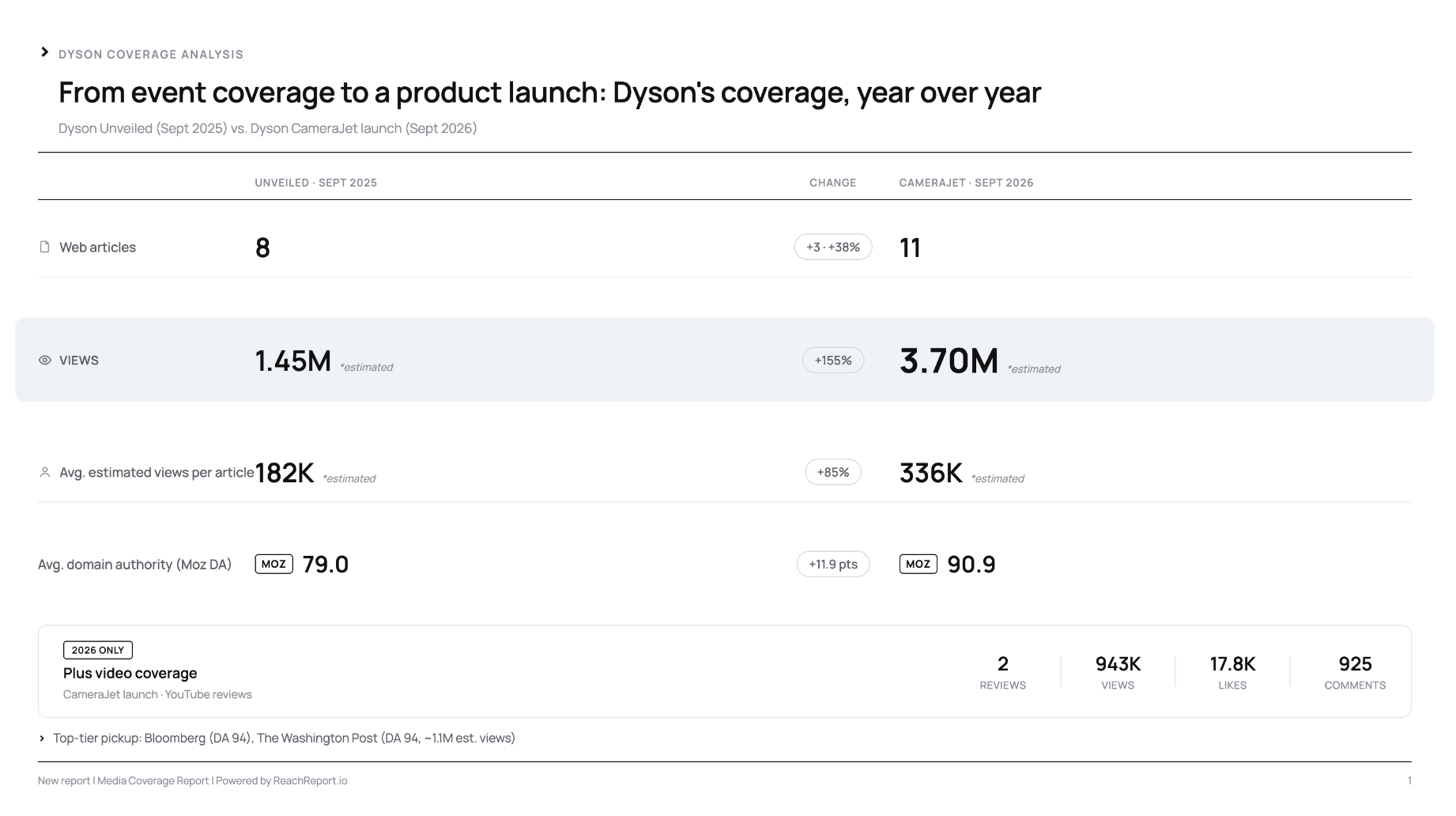
Task: Click 'CameraJet launch · YouTube reviews' caption
Action: 157,695
